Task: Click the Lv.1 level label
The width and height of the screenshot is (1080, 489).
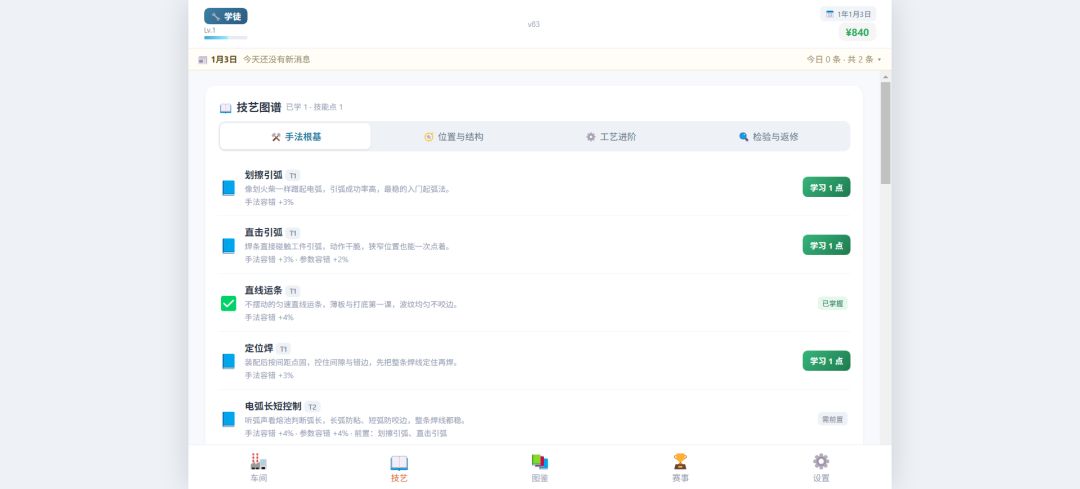Action: click(x=209, y=30)
